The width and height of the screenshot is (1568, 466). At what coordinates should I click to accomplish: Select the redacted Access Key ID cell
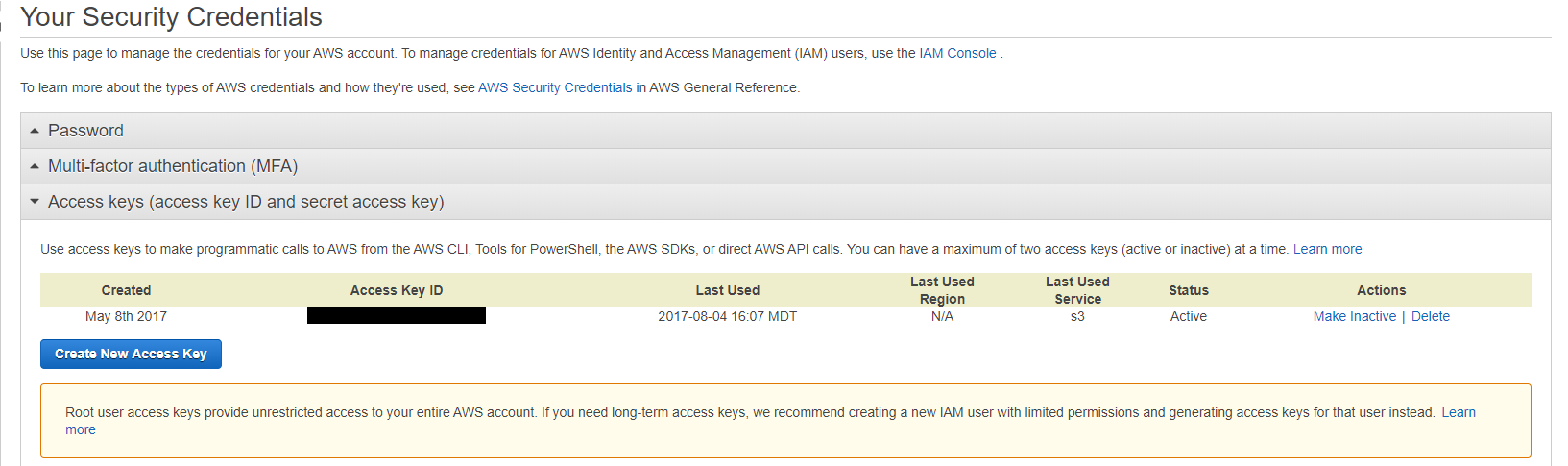(x=396, y=315)
